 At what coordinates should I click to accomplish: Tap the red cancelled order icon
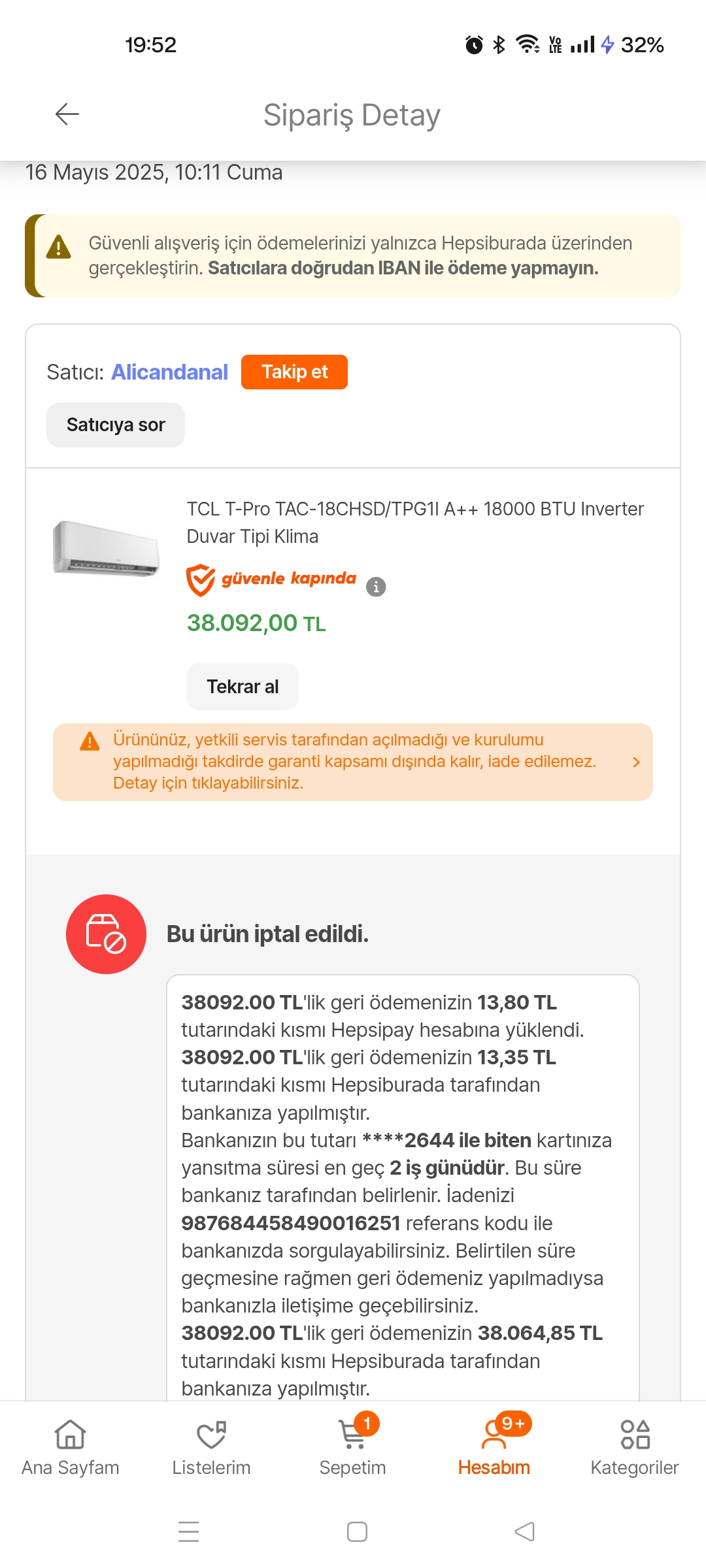tap(106, 934)
